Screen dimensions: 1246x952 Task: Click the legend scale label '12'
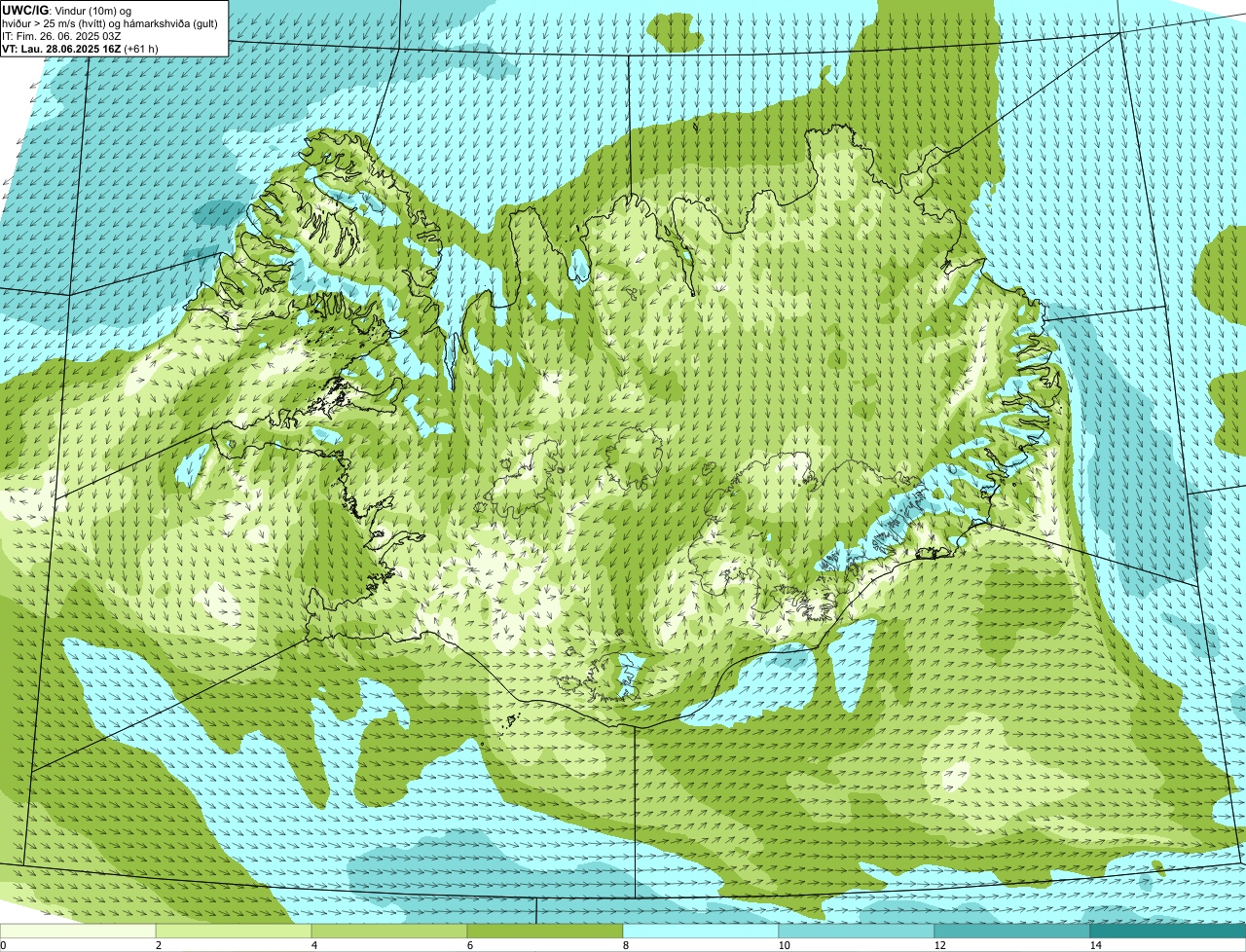click(938, 945)
